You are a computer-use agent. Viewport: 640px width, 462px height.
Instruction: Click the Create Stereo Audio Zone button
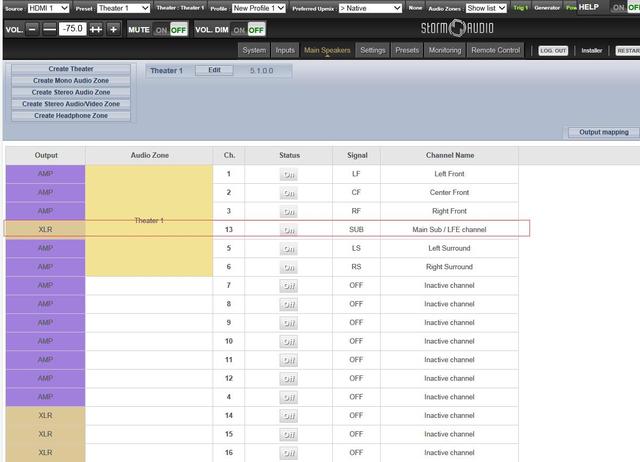pyautogui.click(x=71, y=92)
